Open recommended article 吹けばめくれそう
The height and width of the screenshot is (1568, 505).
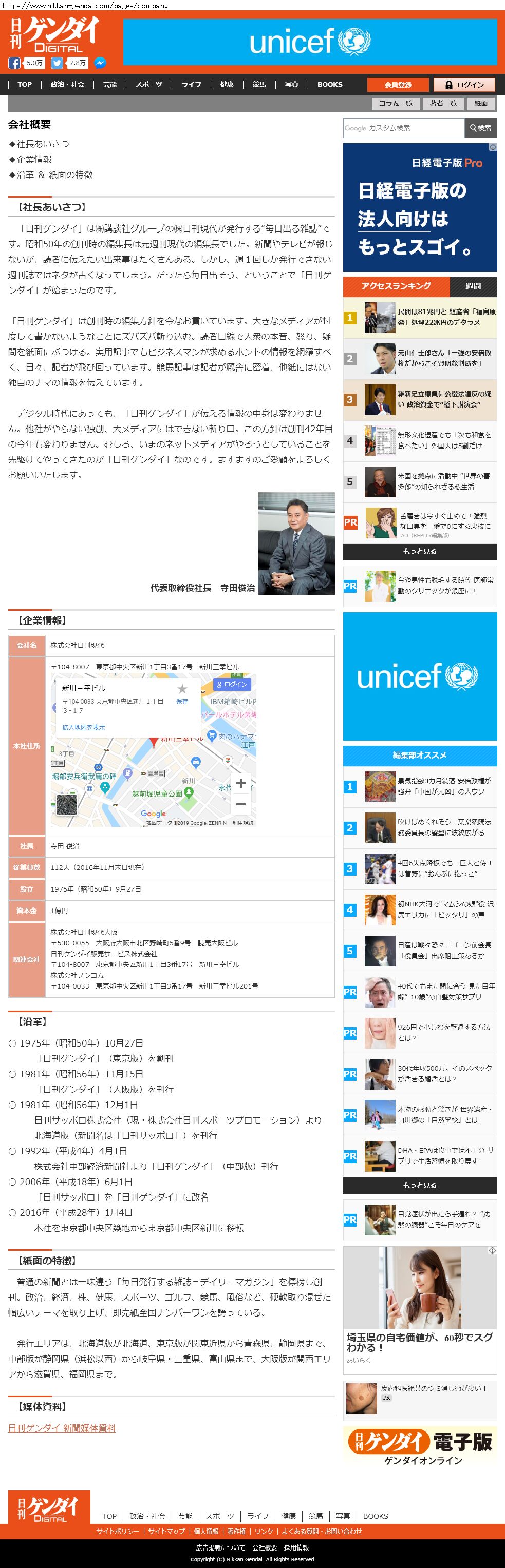pos(420,827)
